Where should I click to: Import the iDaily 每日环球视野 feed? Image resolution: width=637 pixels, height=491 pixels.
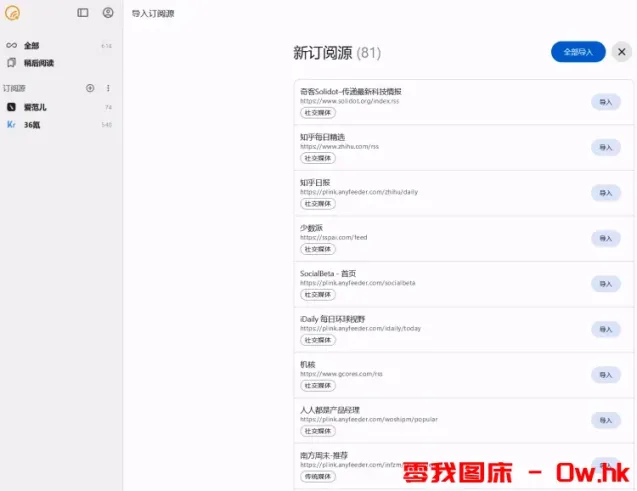tap(605, 329)
